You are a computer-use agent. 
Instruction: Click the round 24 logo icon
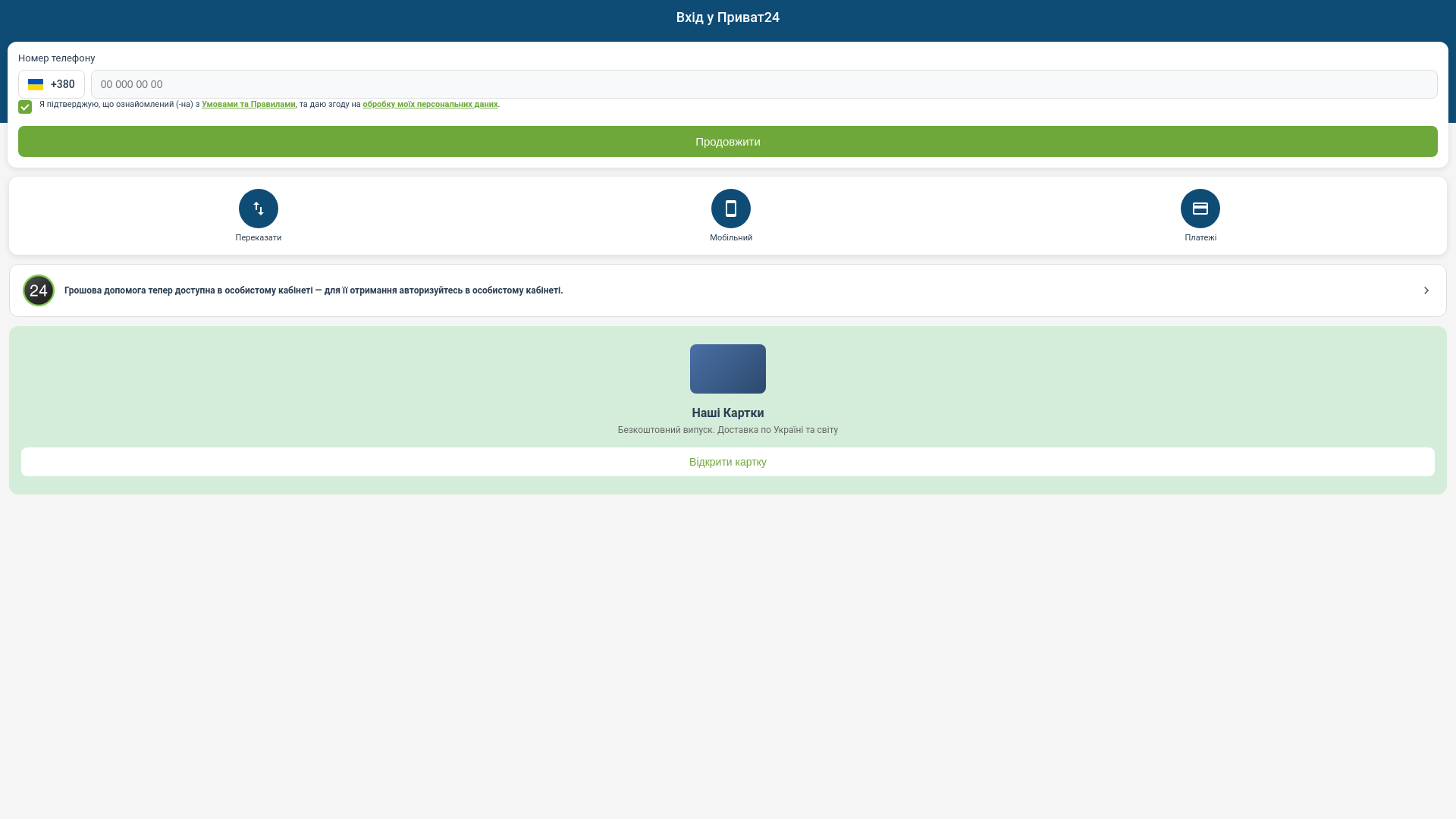point(39,290)
